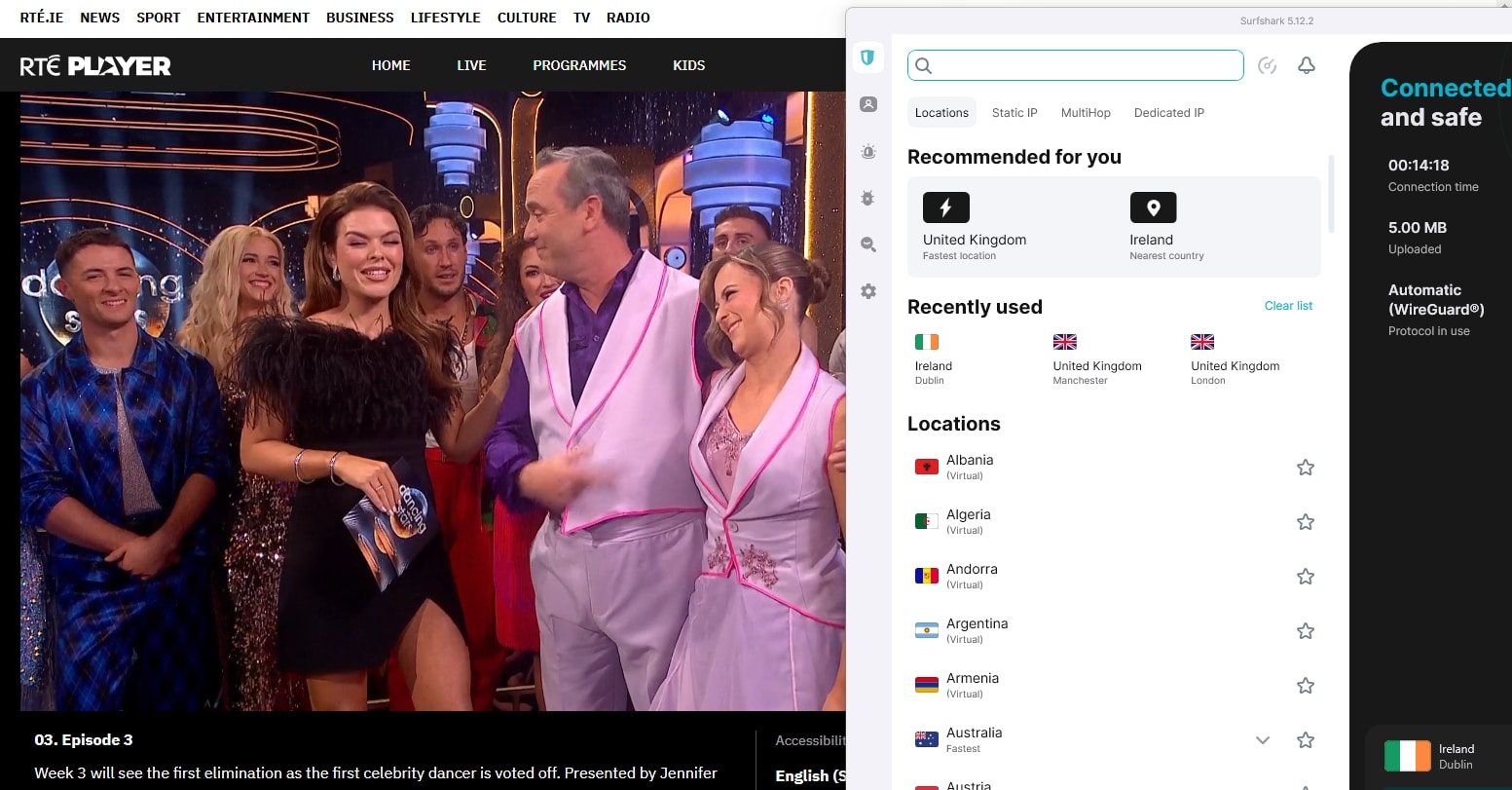
Task: Switch to the MultiHop tab
Action: (1086, 113)
